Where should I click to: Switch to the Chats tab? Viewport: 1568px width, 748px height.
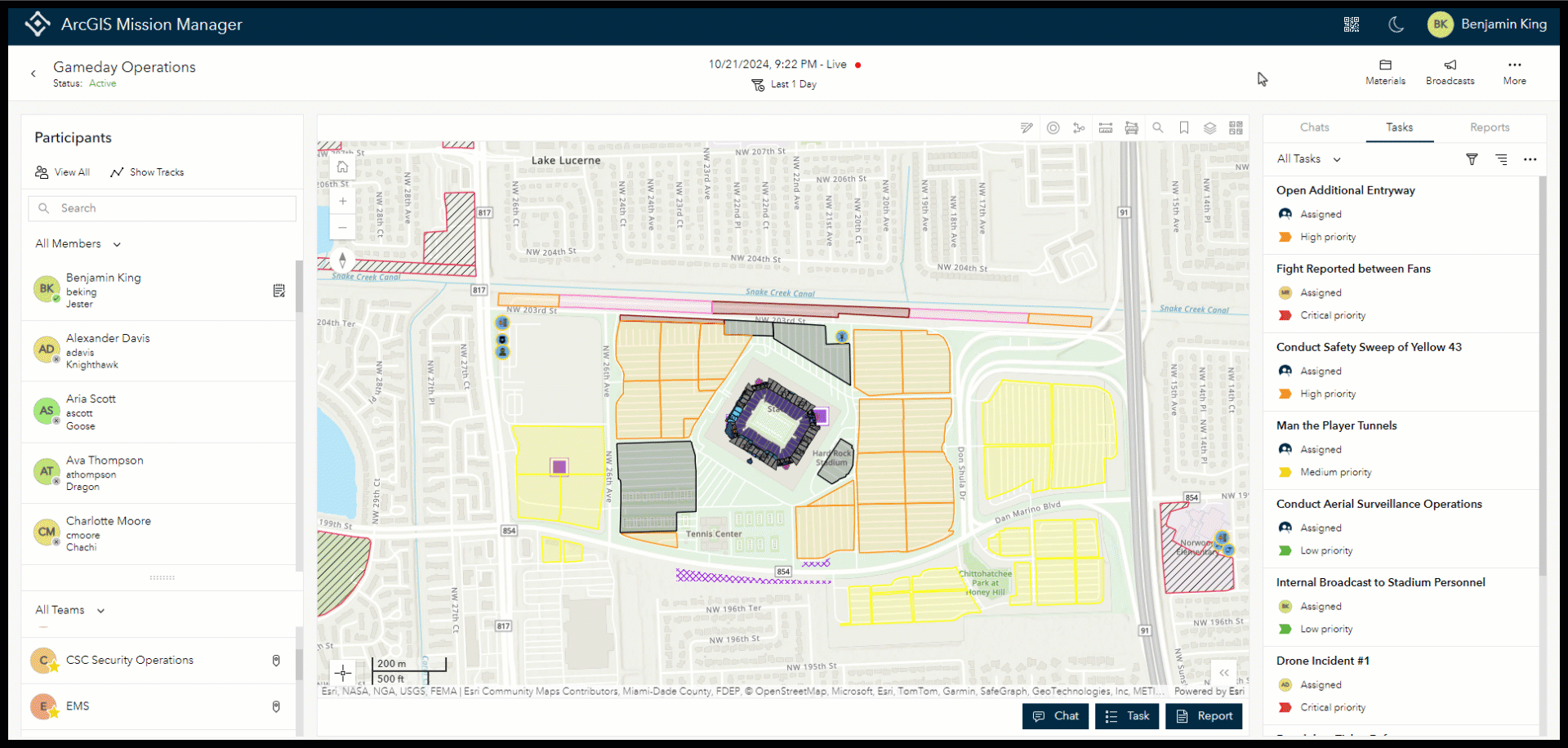(x=1315, y=127)
